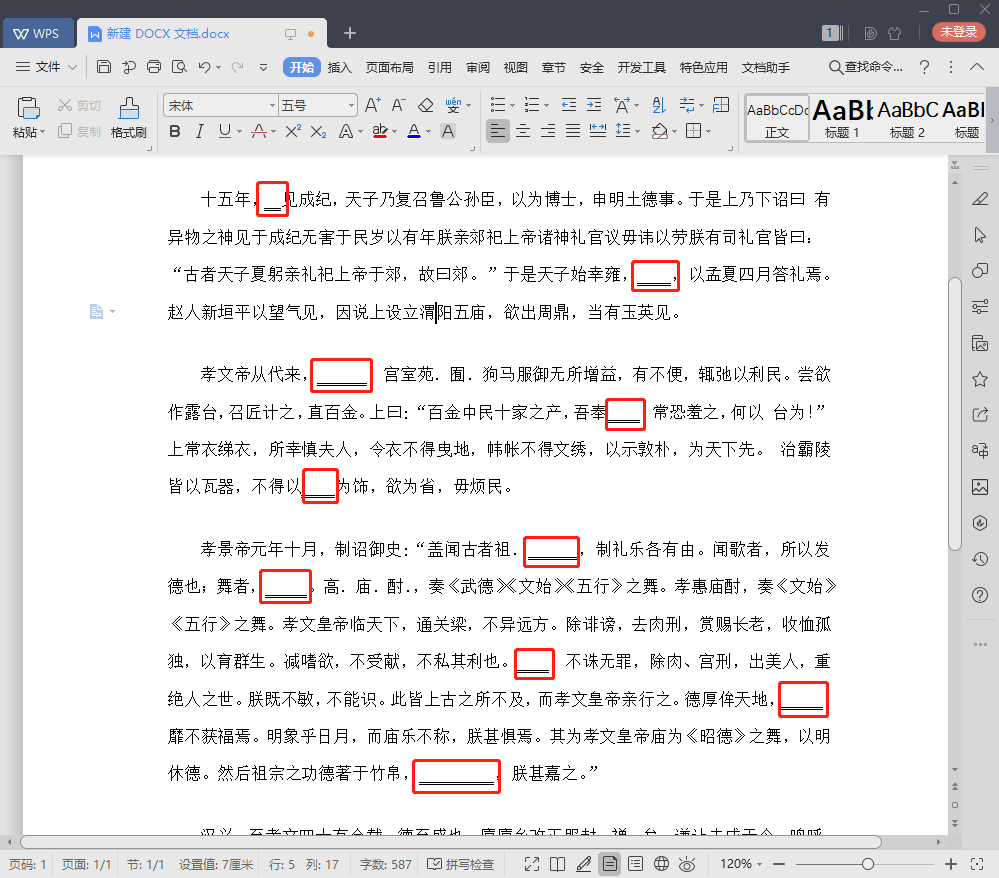
Task: Click the 标题 1 style thumbnail
Action: coord(841,117)
